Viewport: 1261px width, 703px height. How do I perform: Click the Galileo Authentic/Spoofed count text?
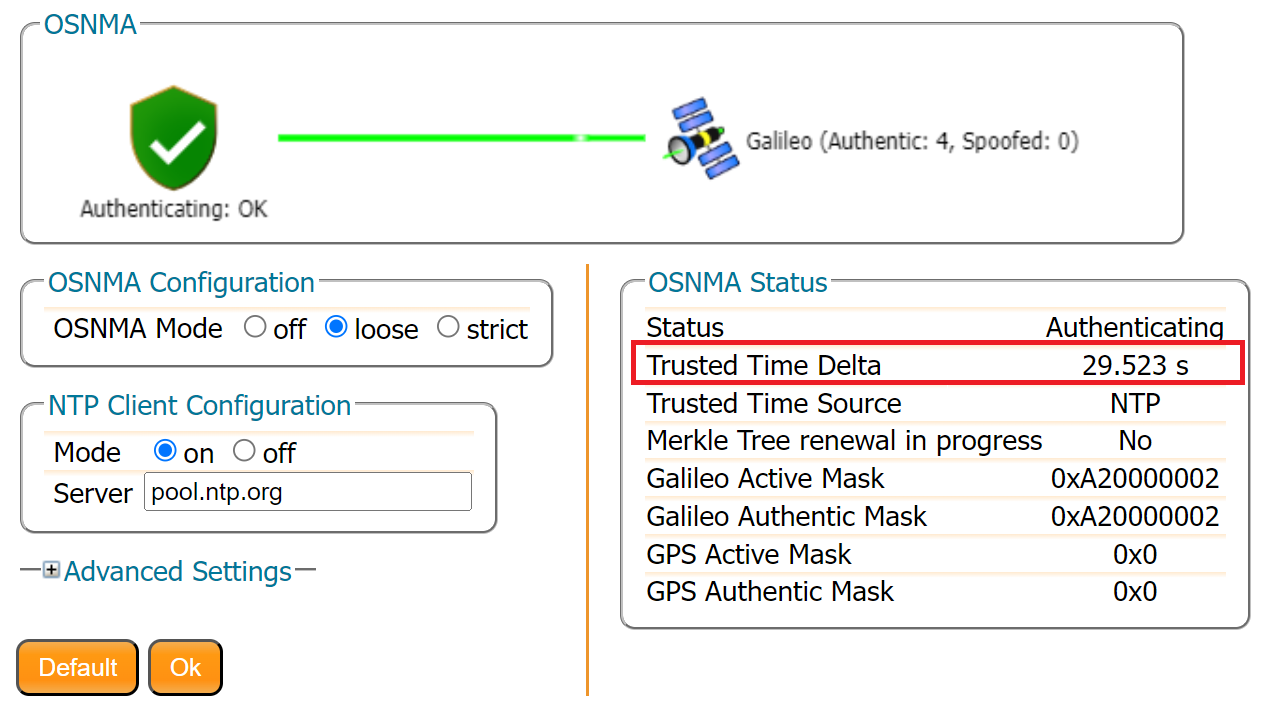912,141
